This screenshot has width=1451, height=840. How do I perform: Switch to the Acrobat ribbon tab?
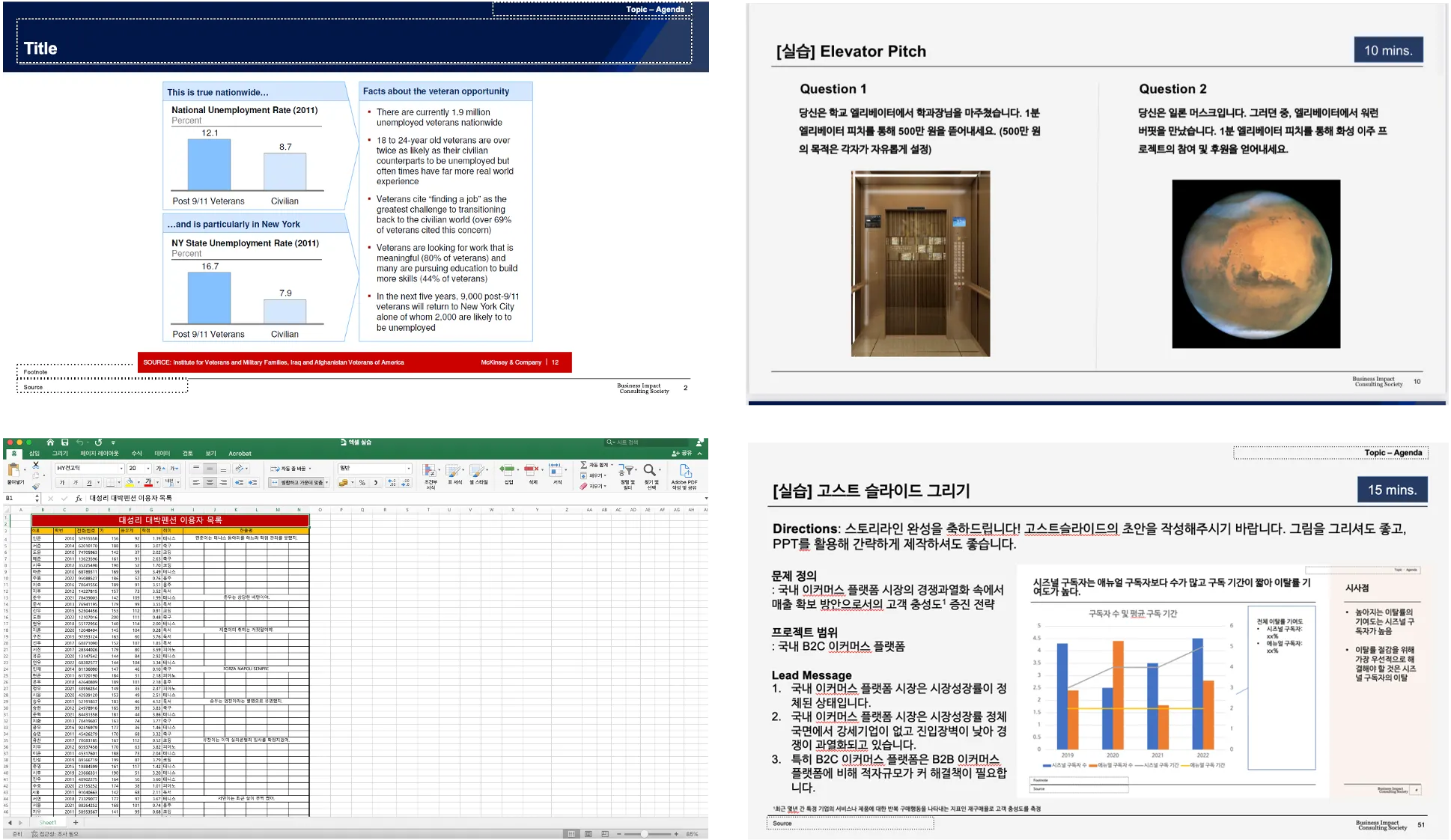[240, 454]
